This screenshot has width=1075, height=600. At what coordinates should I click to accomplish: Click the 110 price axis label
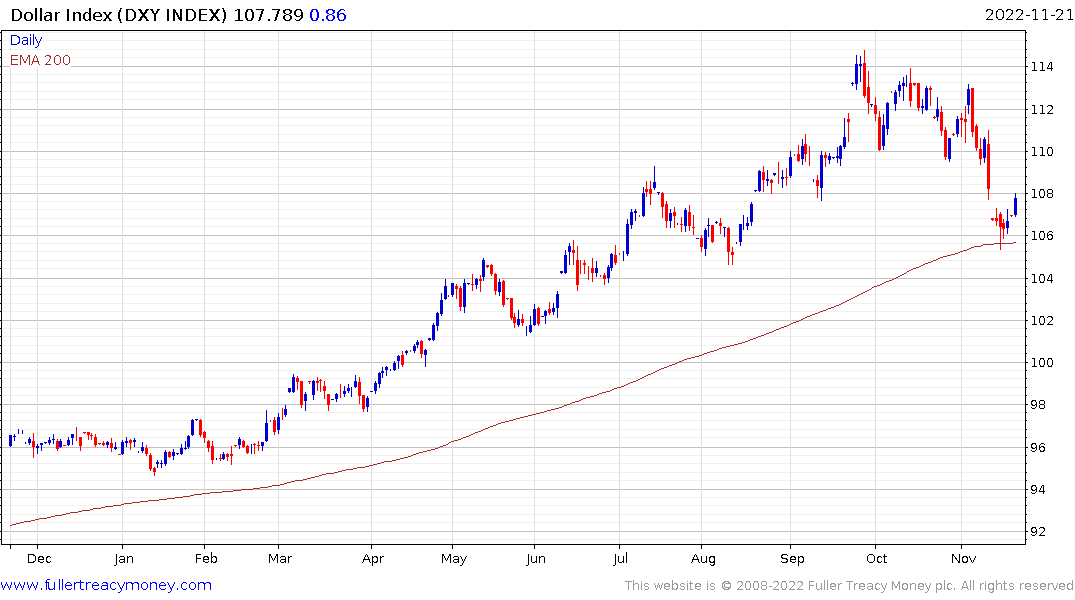tap(1042, 152)
